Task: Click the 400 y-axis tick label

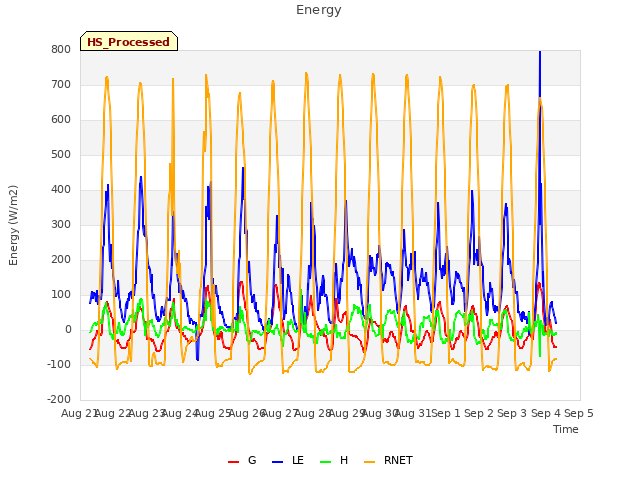Action: (x=61, y=189)
